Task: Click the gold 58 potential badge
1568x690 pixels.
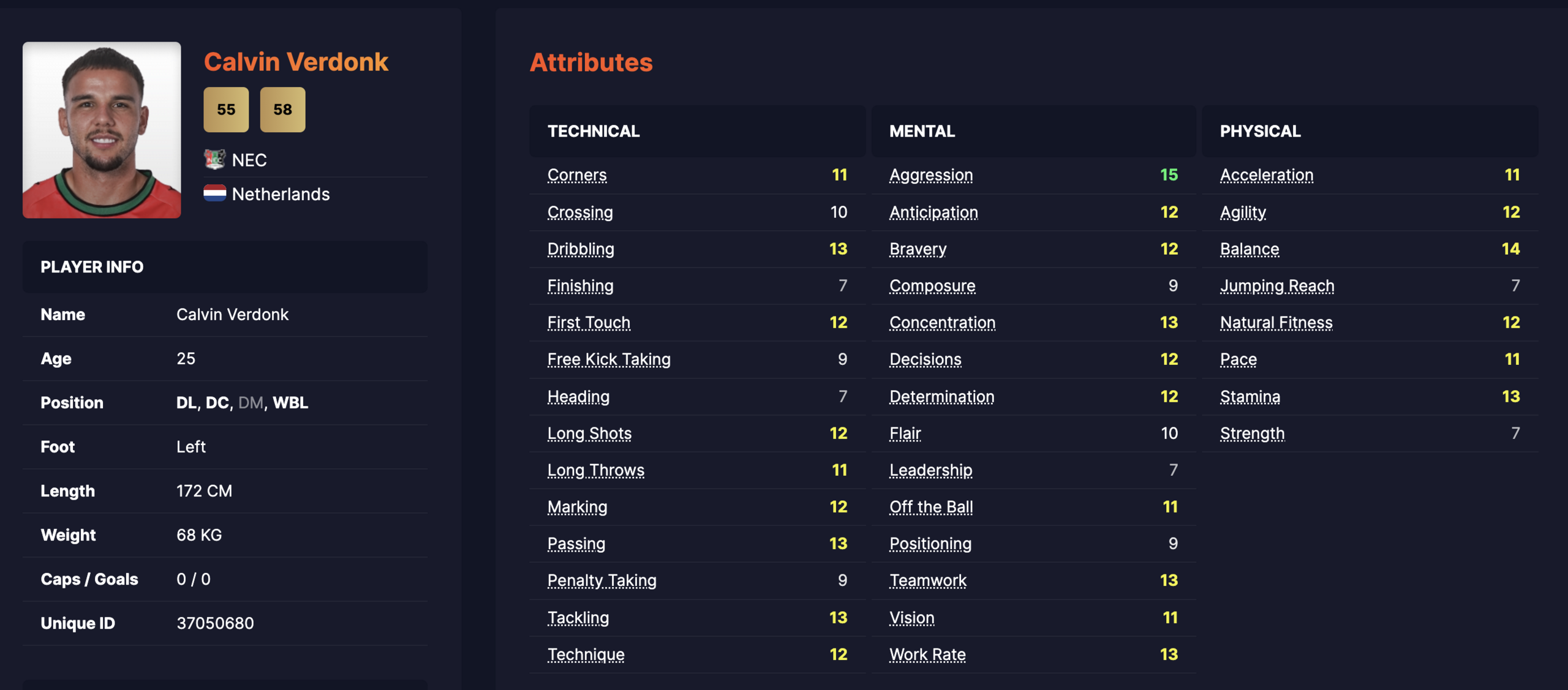Action: click(282, 110)
